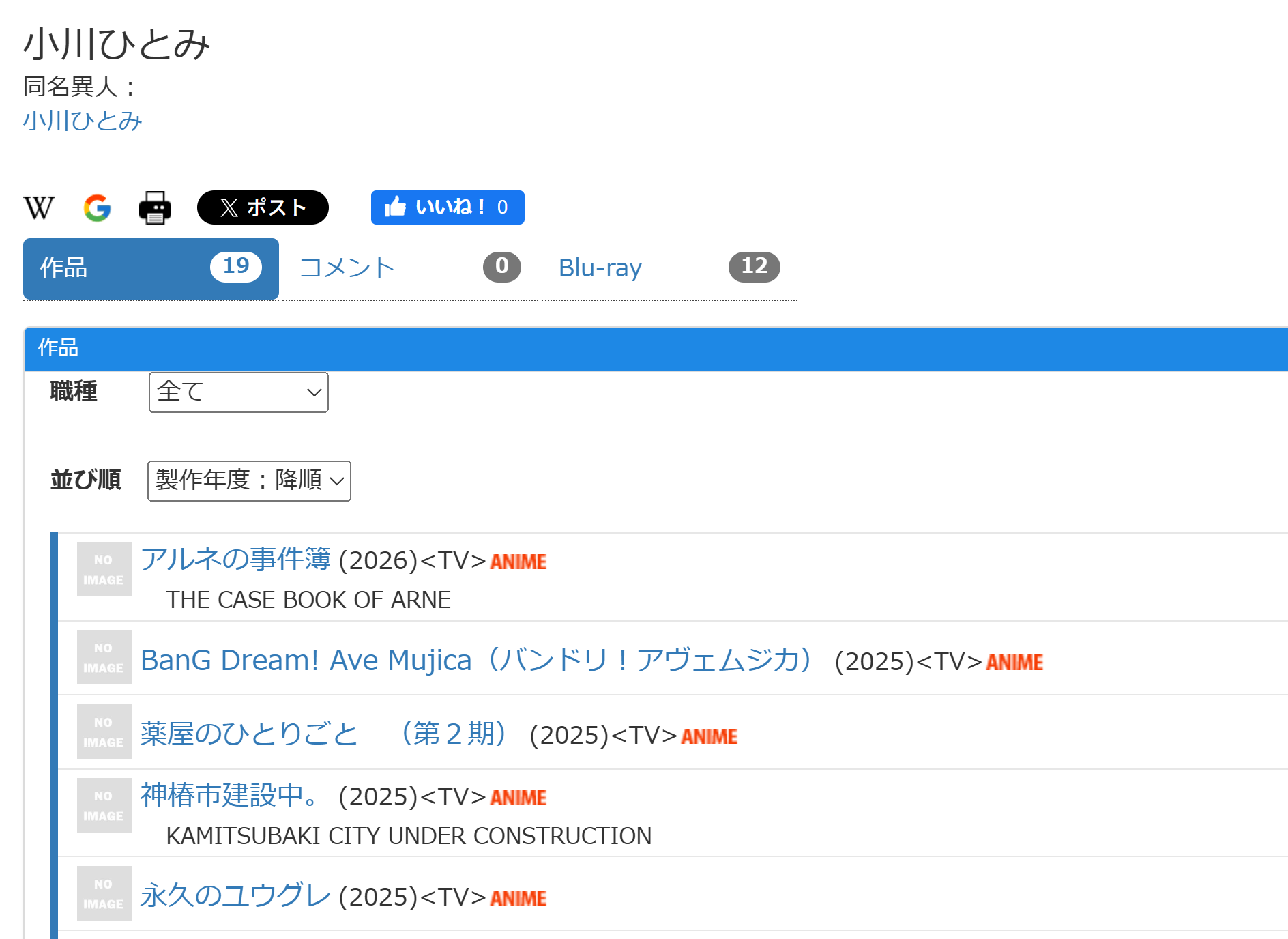Screen dimensions: 1288x939
Task: Switch to the コメント tab
Action: [409, 268]
